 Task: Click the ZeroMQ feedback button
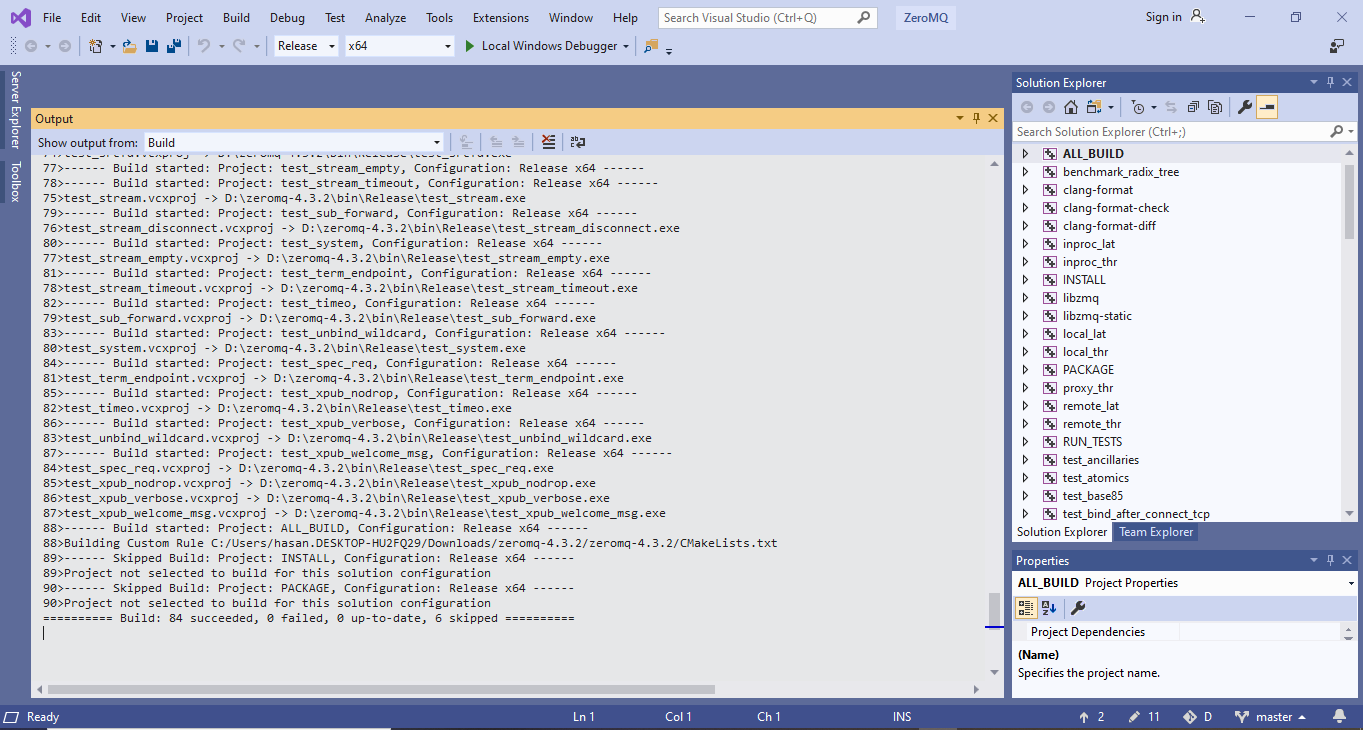[925, 17]
